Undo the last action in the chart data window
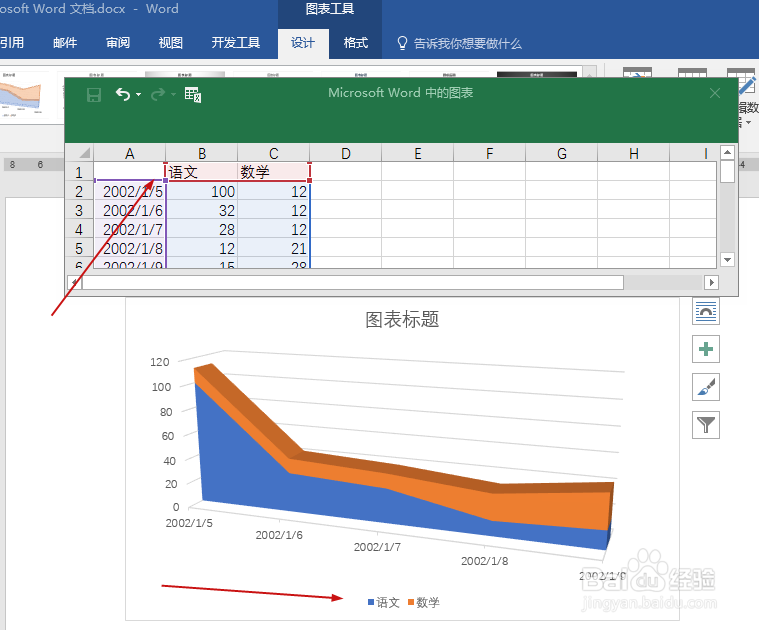This screenshot has height=630, width=759. coord(122,94)
